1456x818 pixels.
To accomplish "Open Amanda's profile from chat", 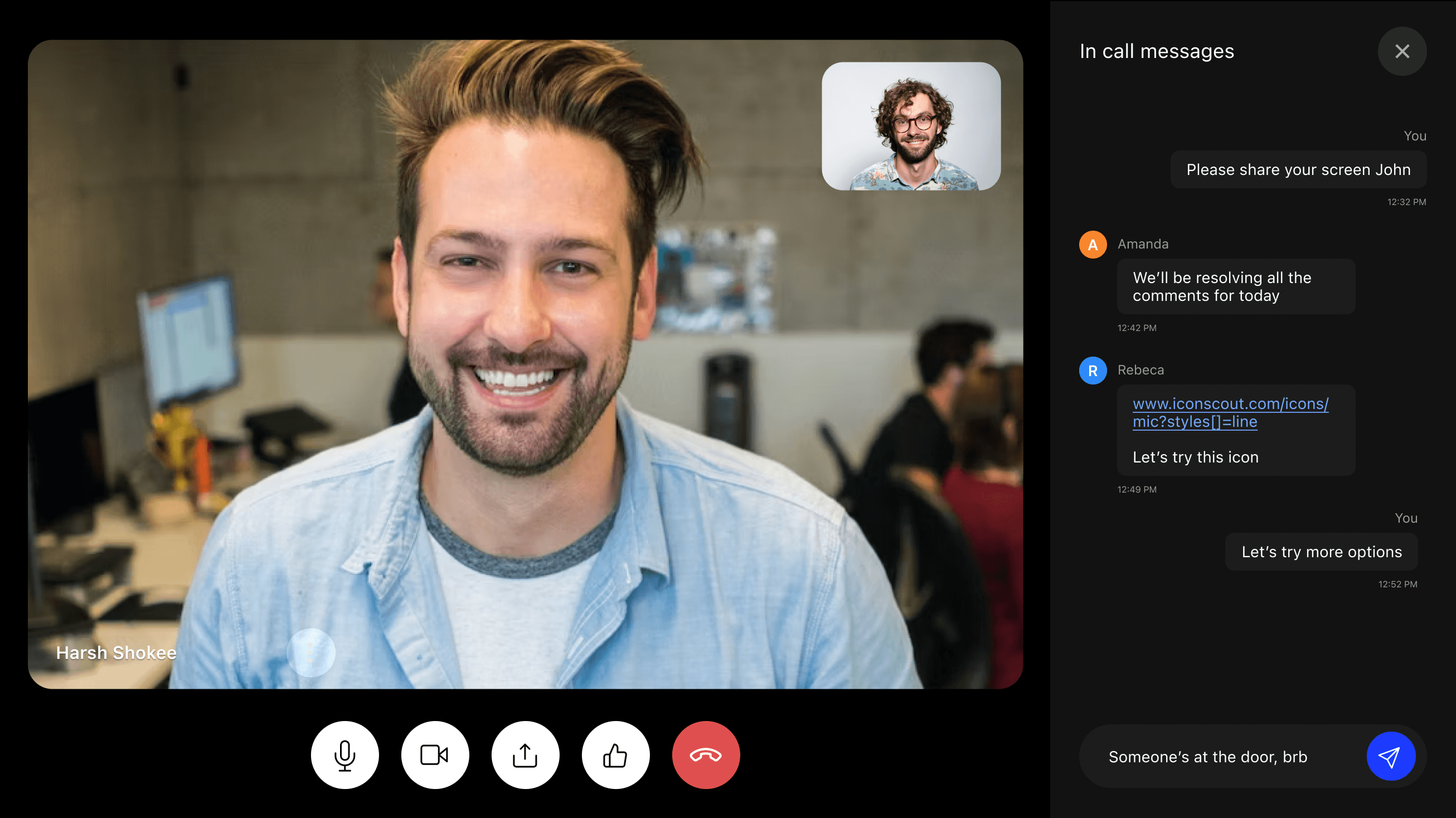I will tap(1092, 243).
